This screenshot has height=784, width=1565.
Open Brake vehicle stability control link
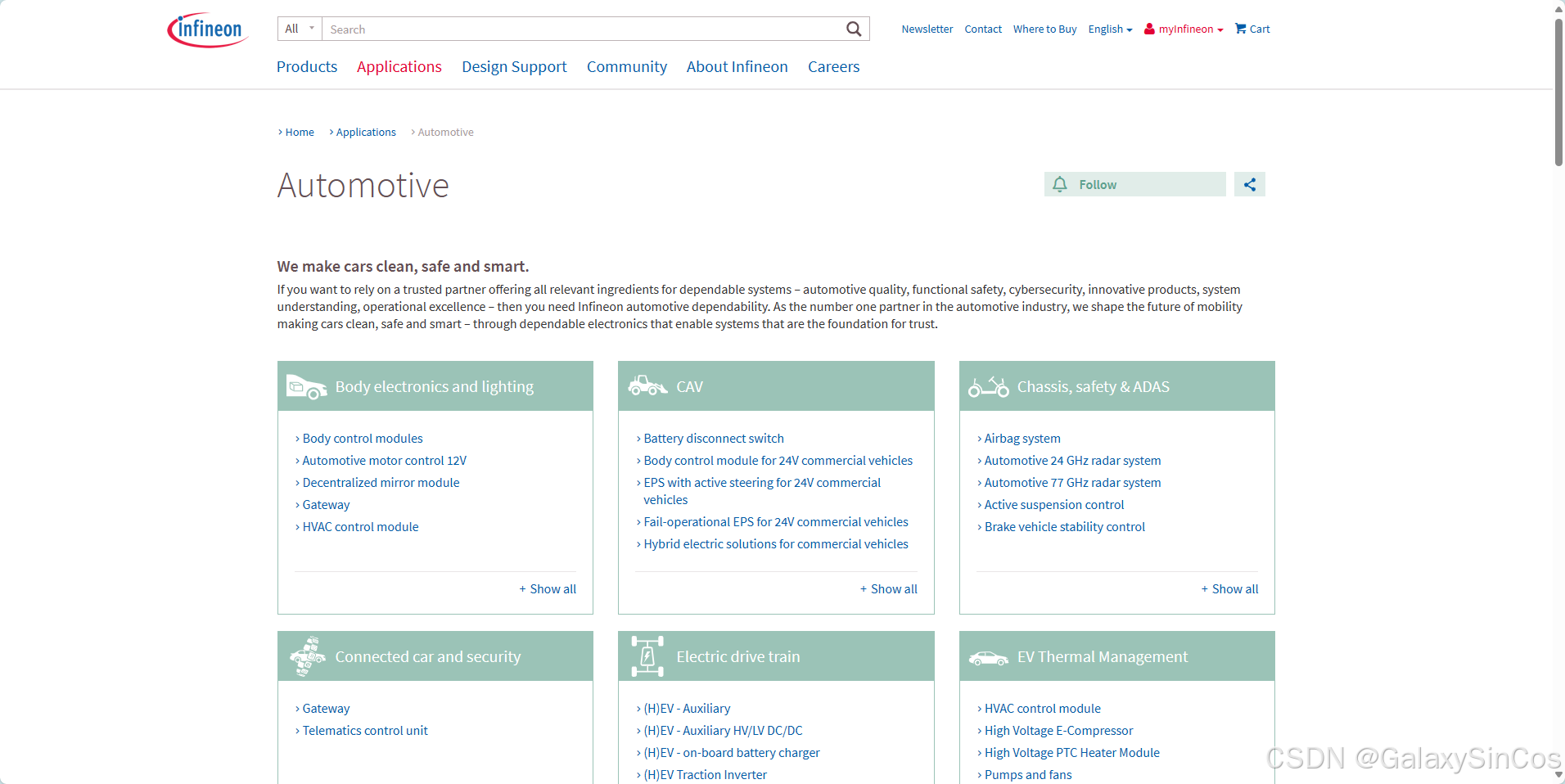1065,527
